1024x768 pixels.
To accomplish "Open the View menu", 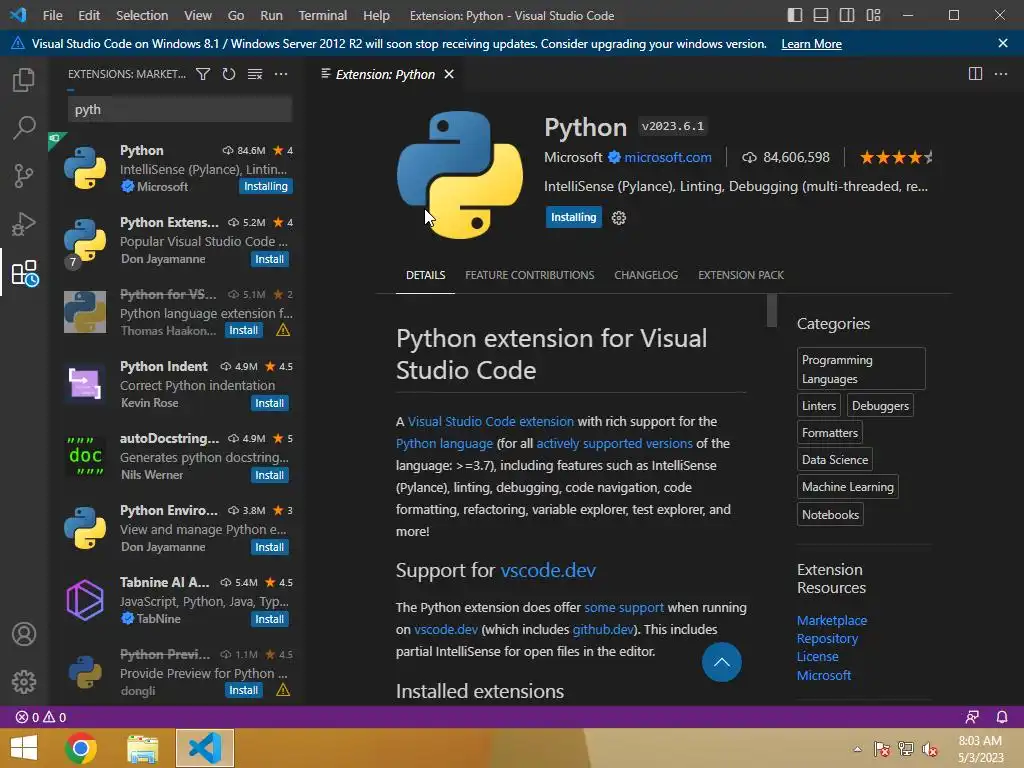I will (198, 15).
